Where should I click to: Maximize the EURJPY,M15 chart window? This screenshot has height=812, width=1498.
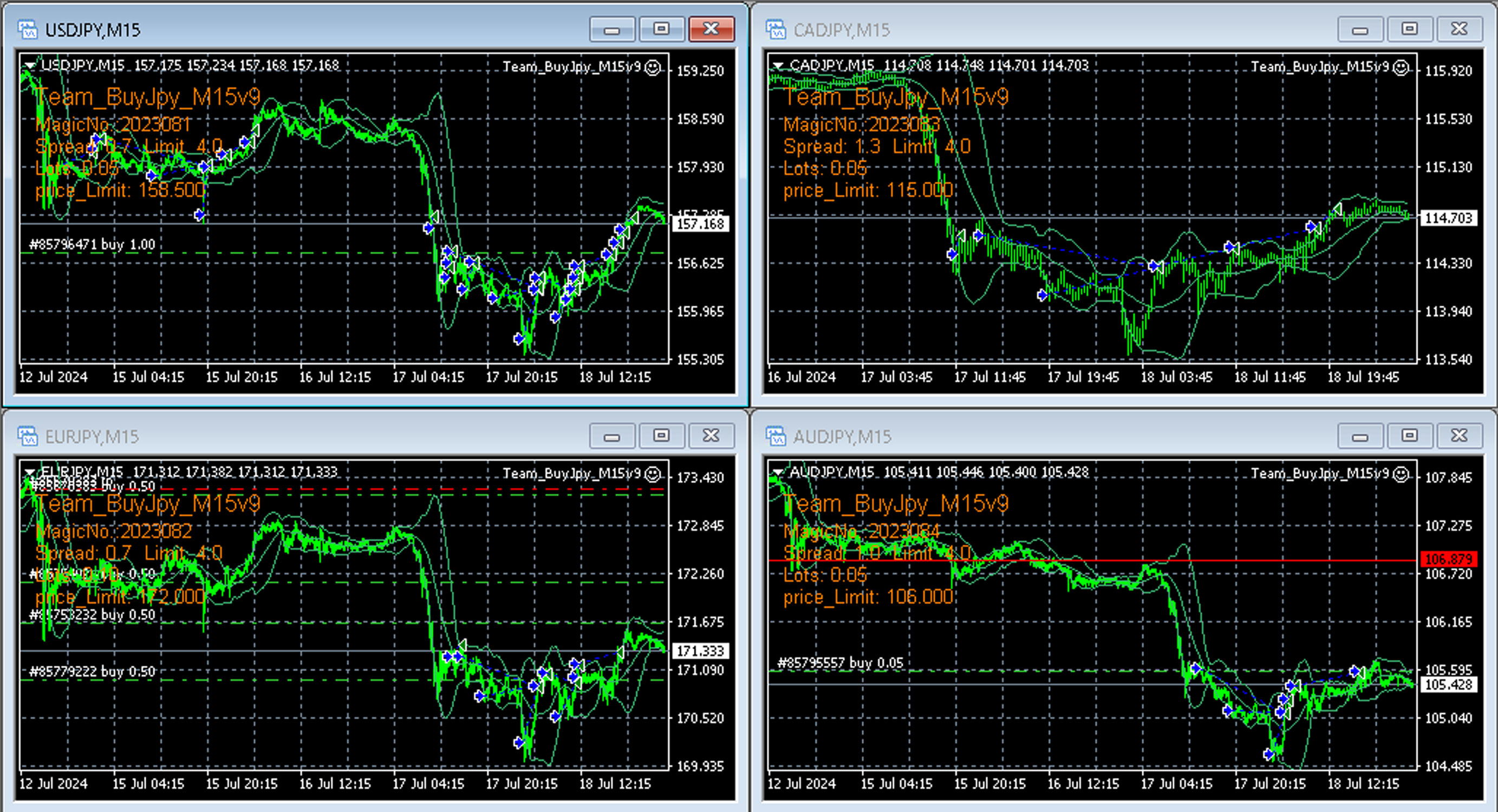[661, 436]
